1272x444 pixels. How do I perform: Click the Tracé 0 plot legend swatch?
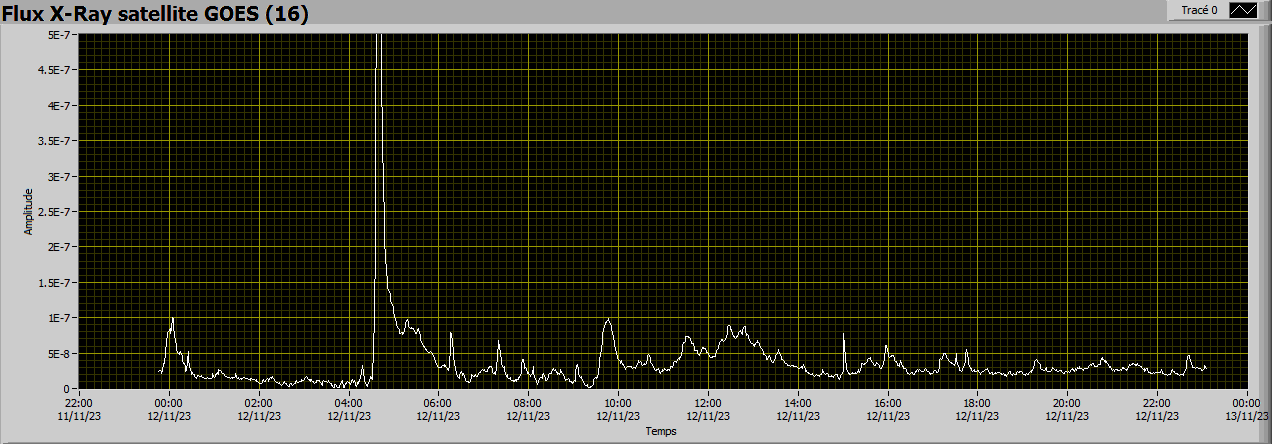coord(1243,10)
